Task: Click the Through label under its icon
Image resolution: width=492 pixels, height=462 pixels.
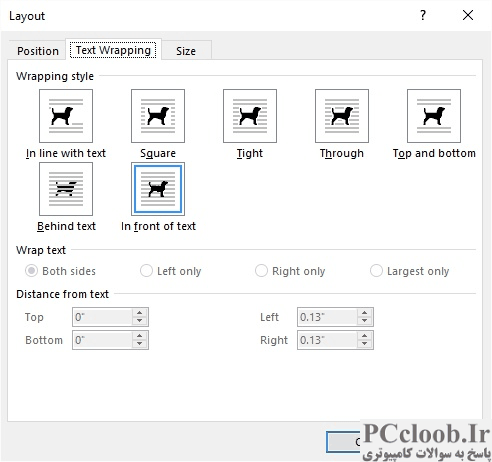Action: click(342, 153)
